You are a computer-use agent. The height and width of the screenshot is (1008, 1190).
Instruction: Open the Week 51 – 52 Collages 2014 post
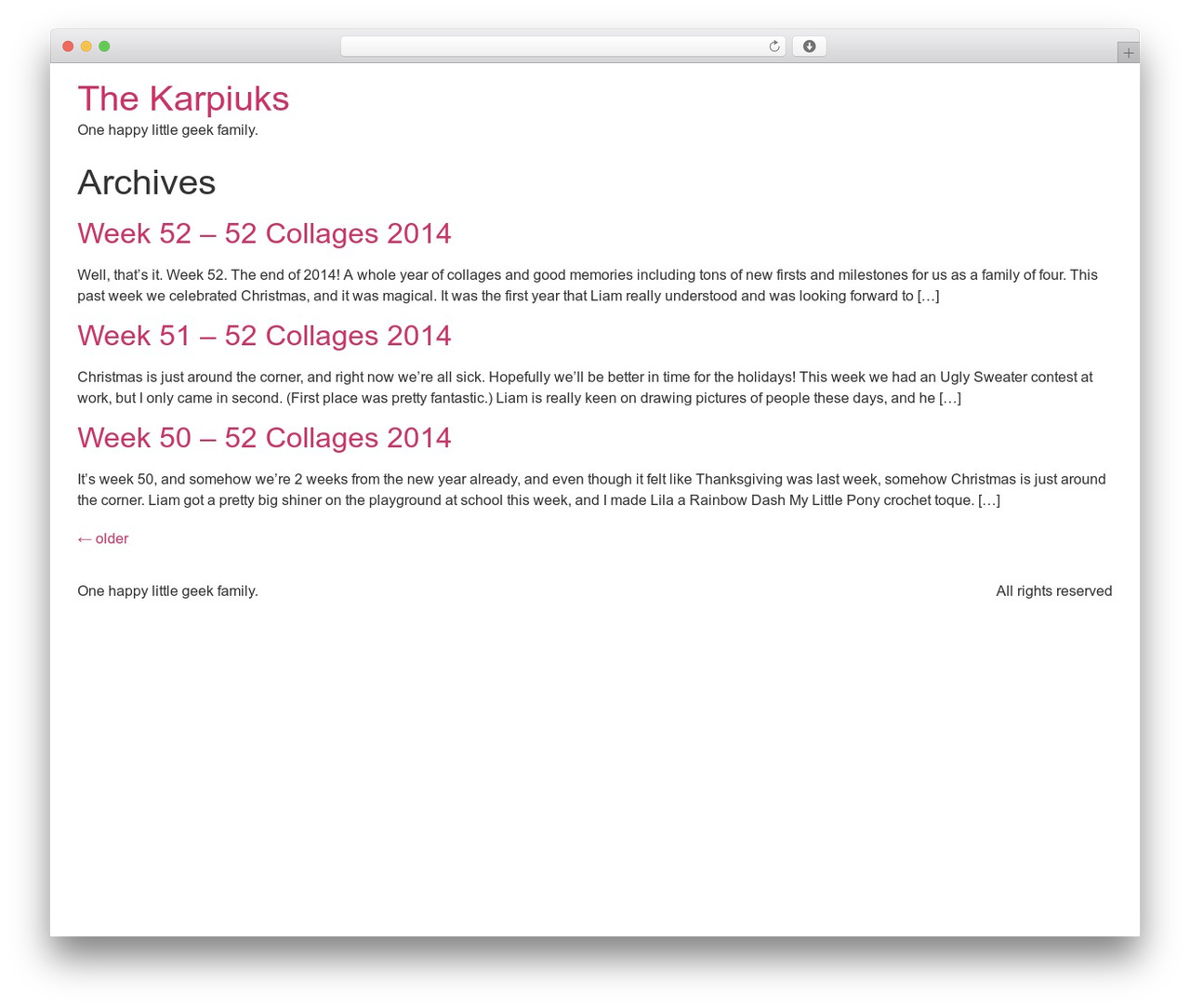click(264, 336)
